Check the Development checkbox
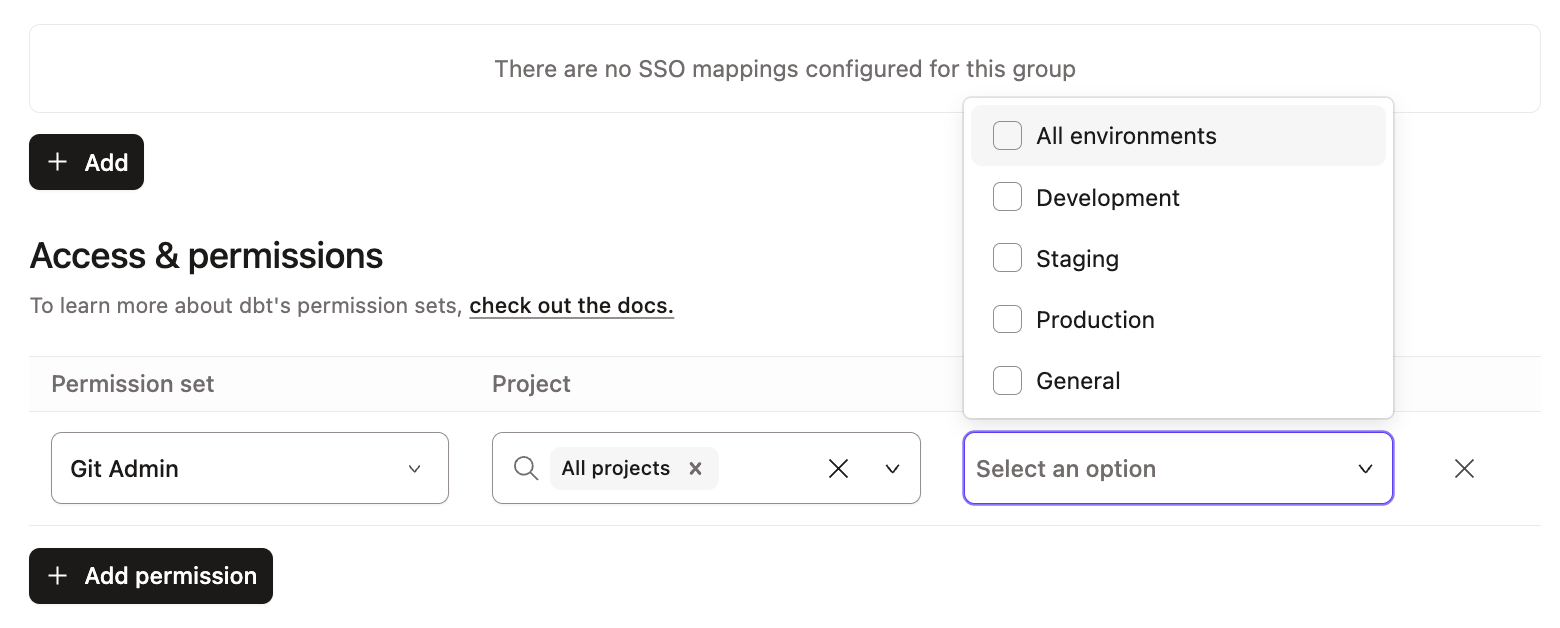1560x628 pixels. pyautogui.click(x=1007, y=196)
